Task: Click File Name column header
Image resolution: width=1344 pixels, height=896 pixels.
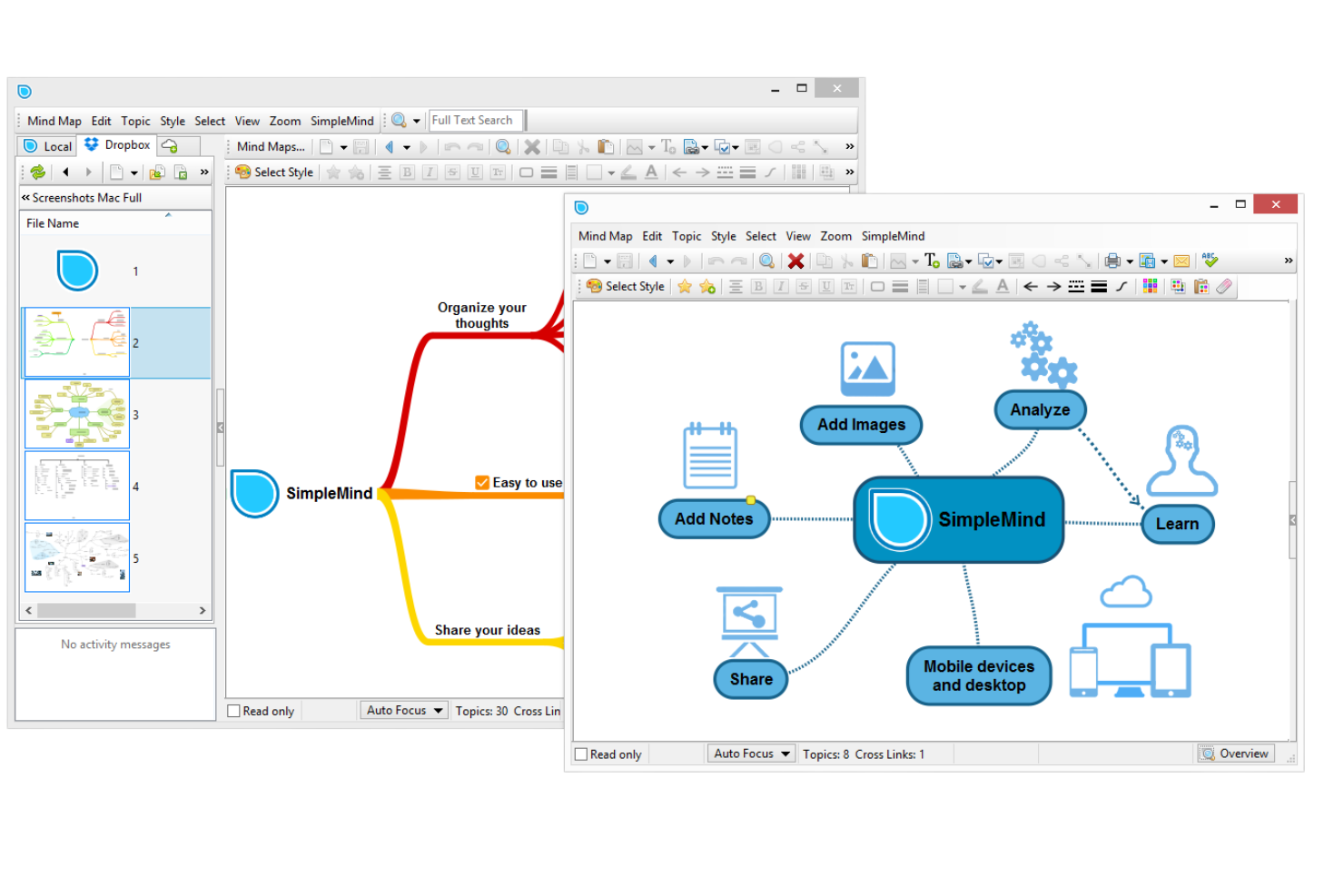Action: 115,223
